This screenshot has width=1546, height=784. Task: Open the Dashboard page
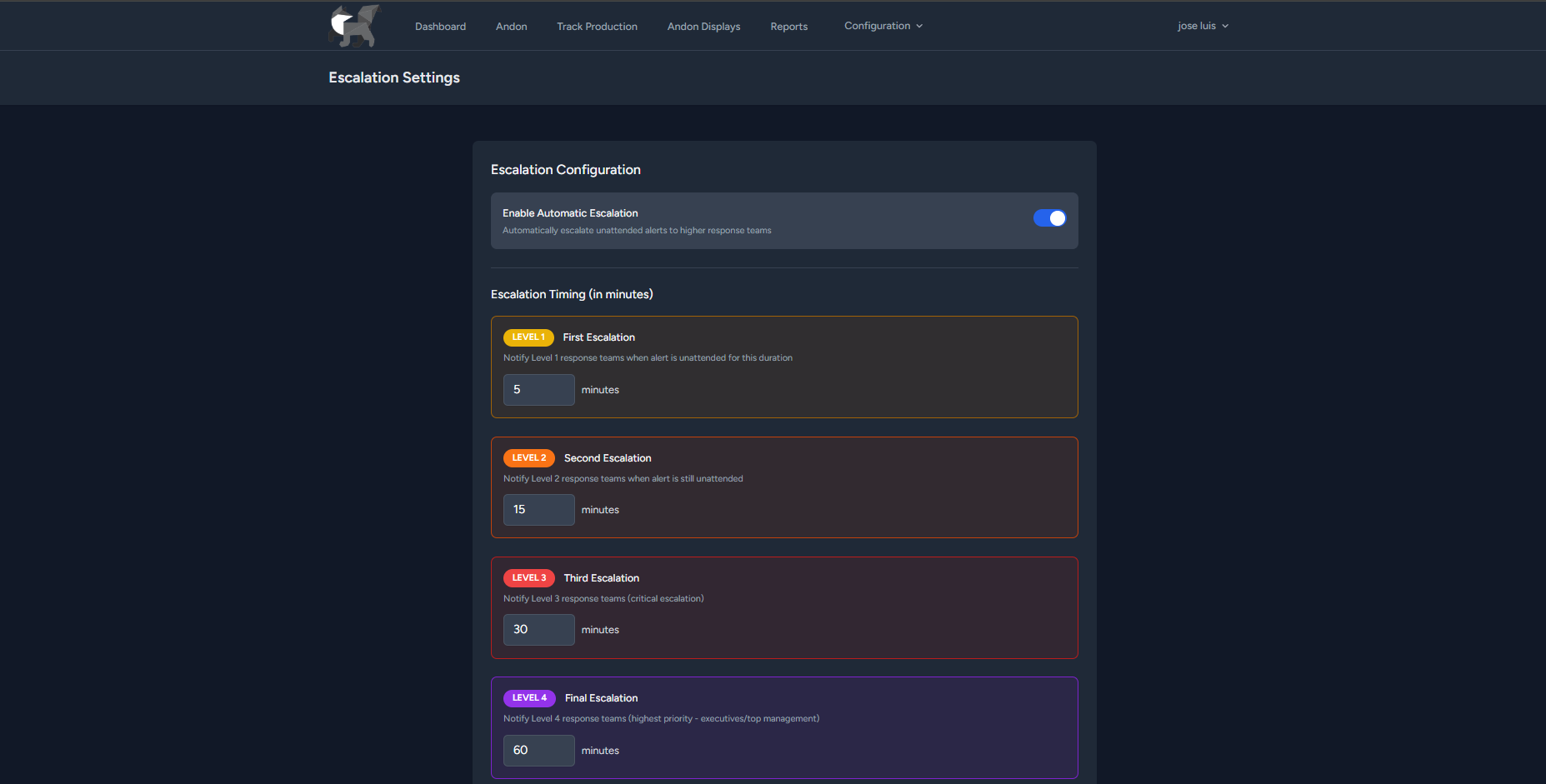pos(440,27)
